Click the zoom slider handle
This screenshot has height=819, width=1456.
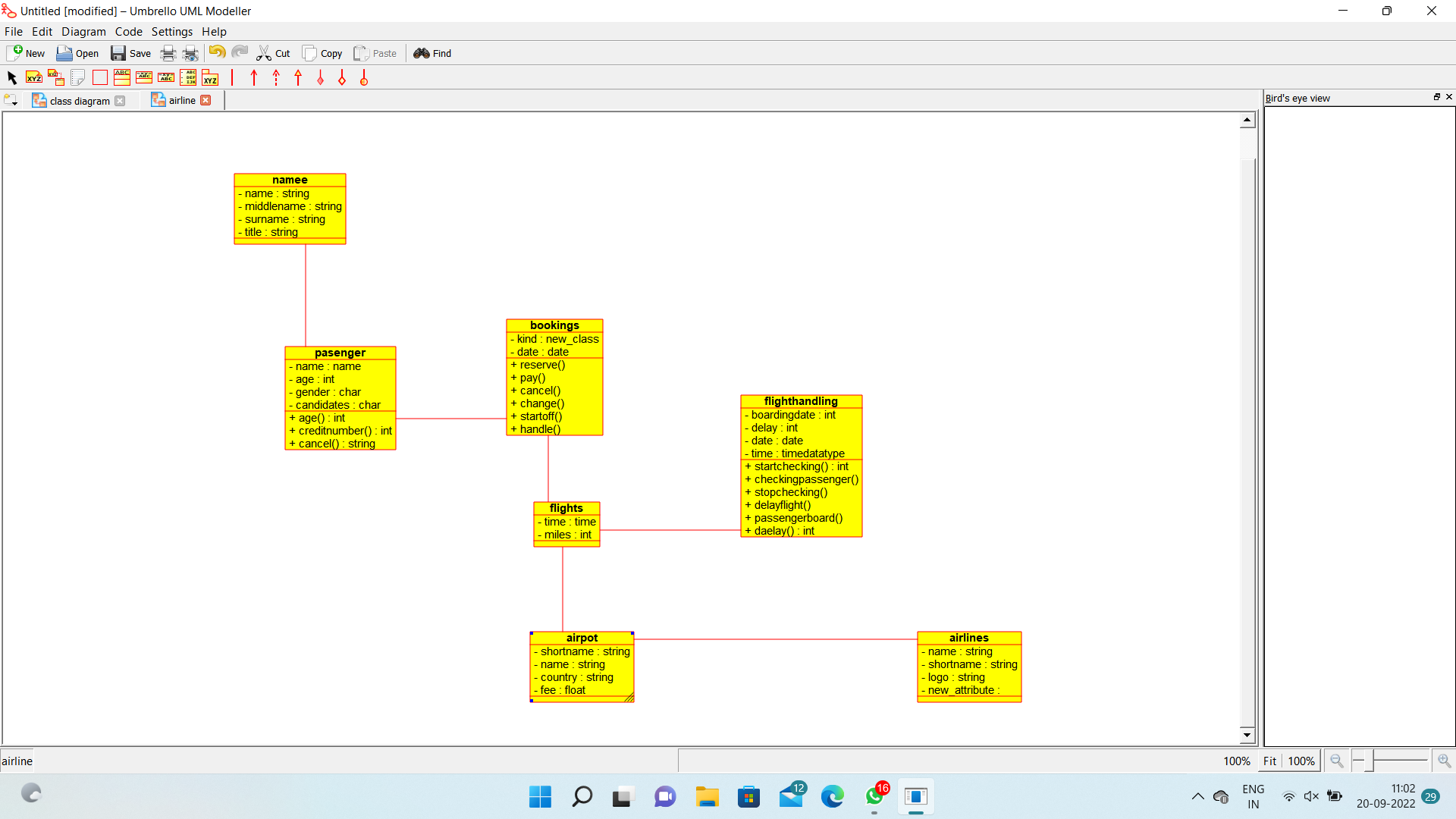1370,760
